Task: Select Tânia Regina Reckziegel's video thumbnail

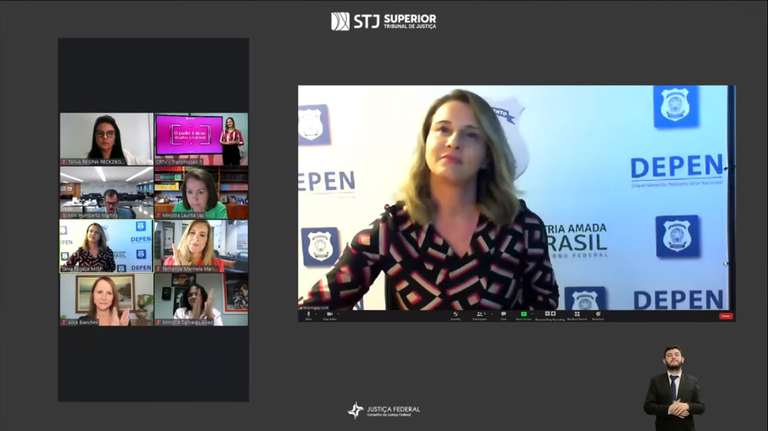Action: pyautogui.click(x=106, y=138)
